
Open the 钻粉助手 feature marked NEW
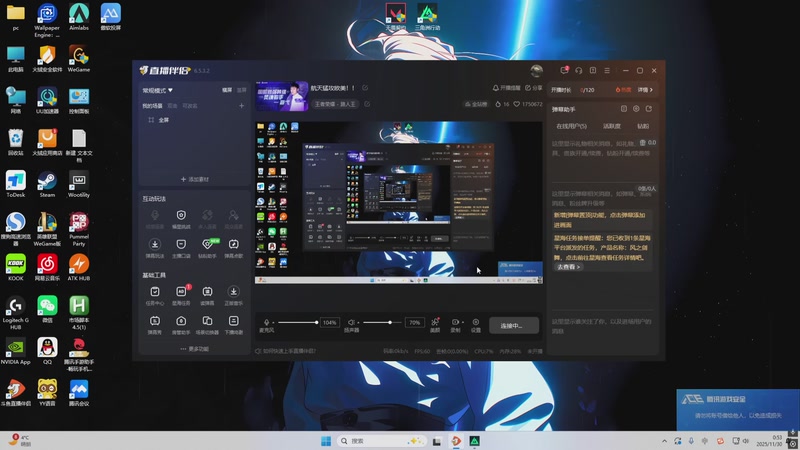click(x=207, y=248)
